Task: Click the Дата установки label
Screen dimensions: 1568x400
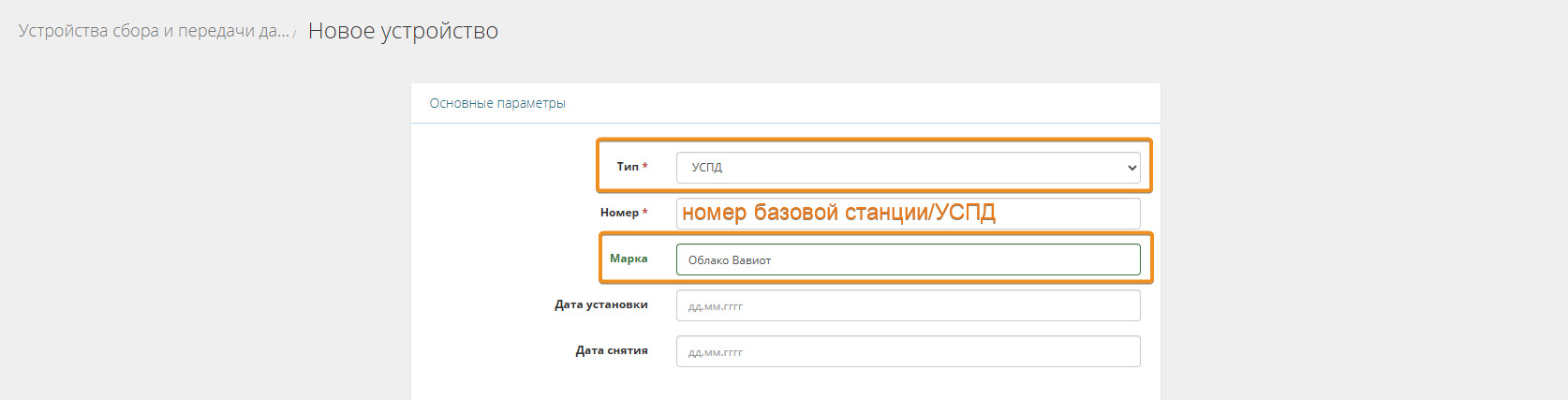Action: pos(600,304)
